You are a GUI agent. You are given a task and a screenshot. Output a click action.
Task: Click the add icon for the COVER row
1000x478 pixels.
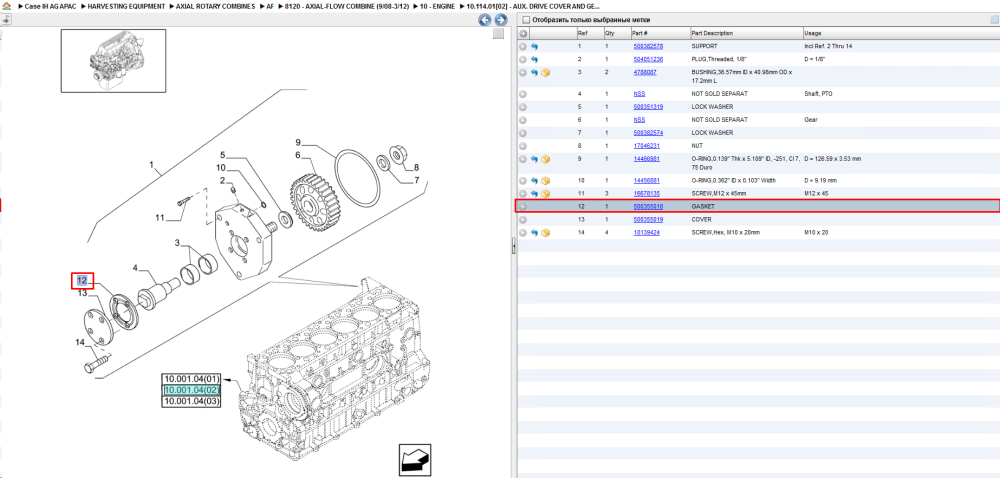tap(523, 219)
